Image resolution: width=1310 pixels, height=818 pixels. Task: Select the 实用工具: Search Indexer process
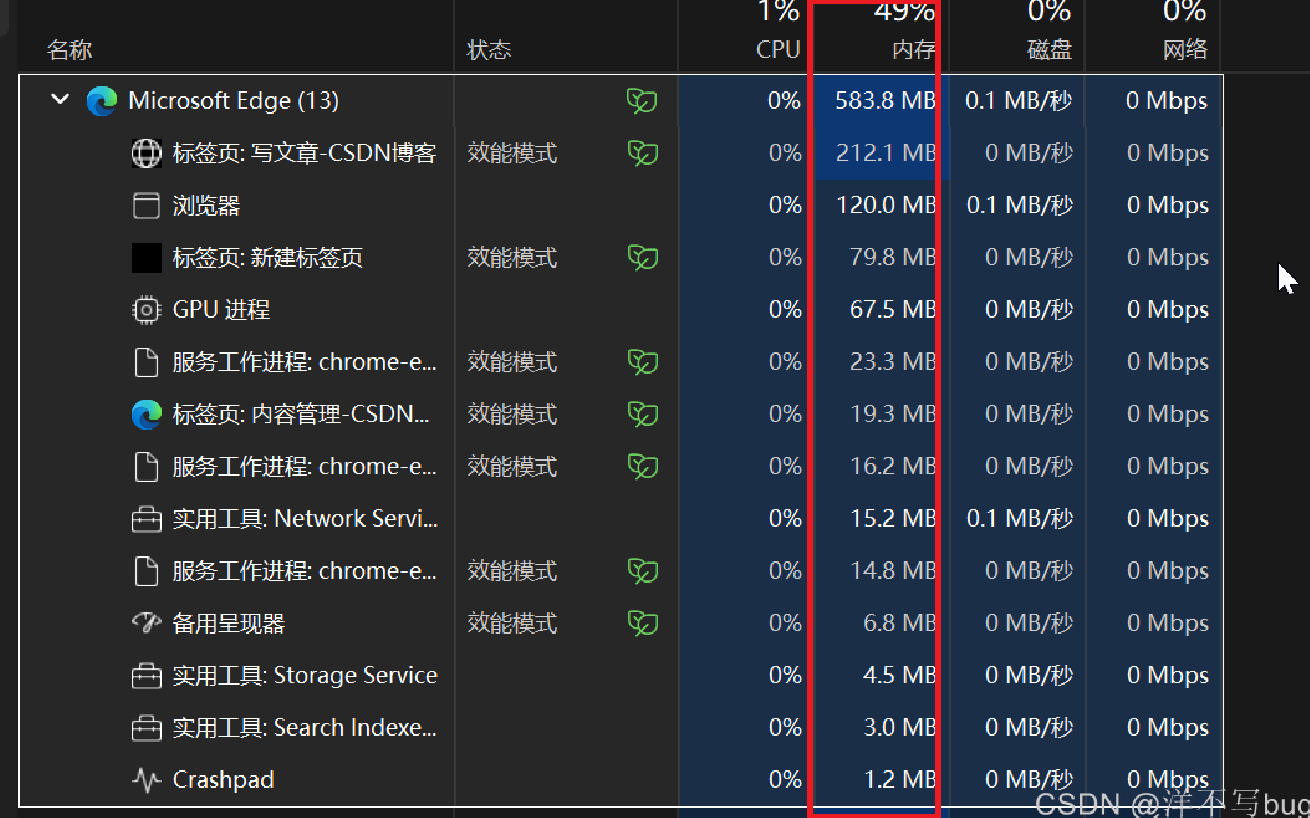click(304, 728)
